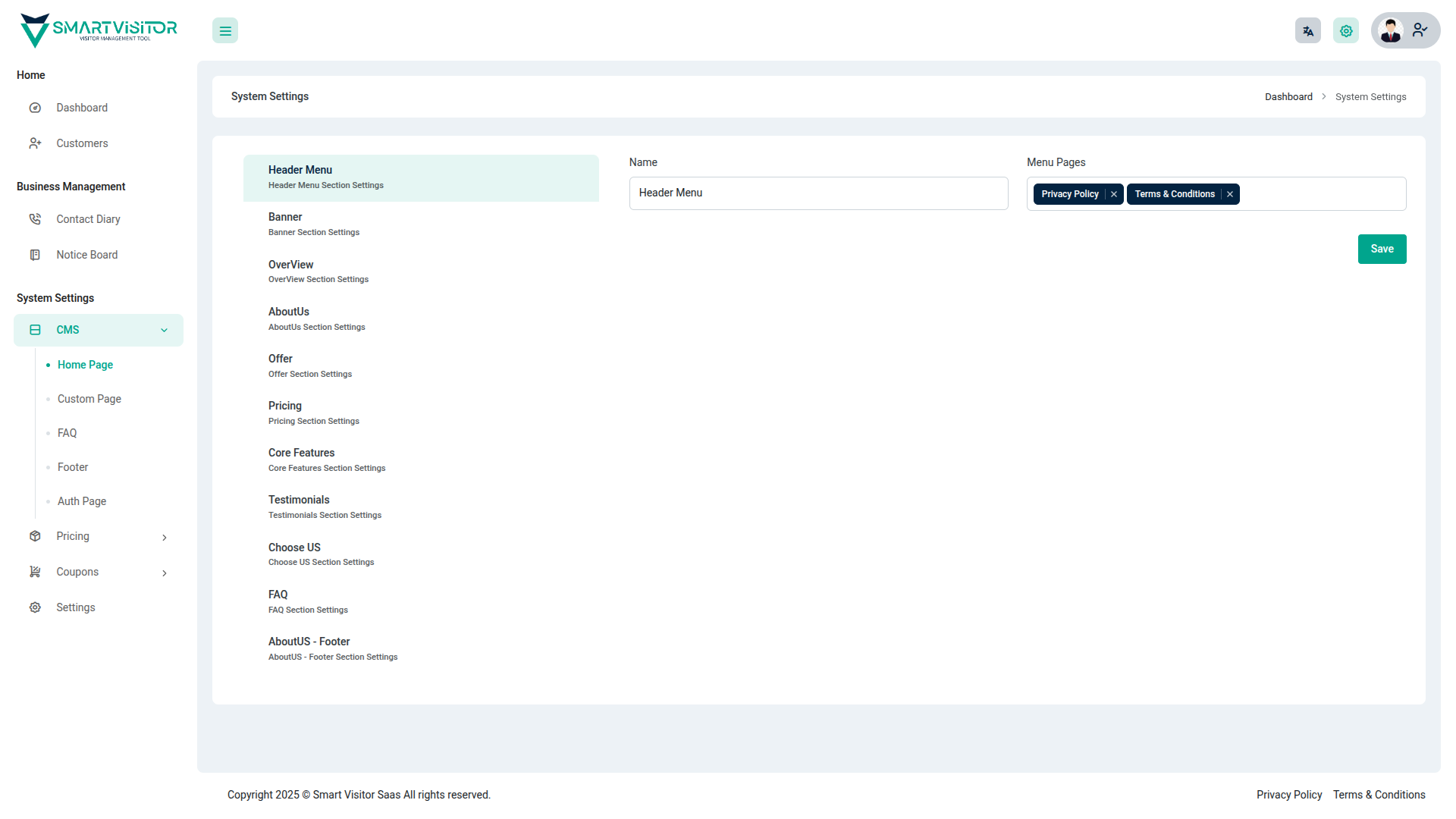Click the teal gear settings icon in header
Screen dimensions: 1456x819
(x=1345, y=31)
